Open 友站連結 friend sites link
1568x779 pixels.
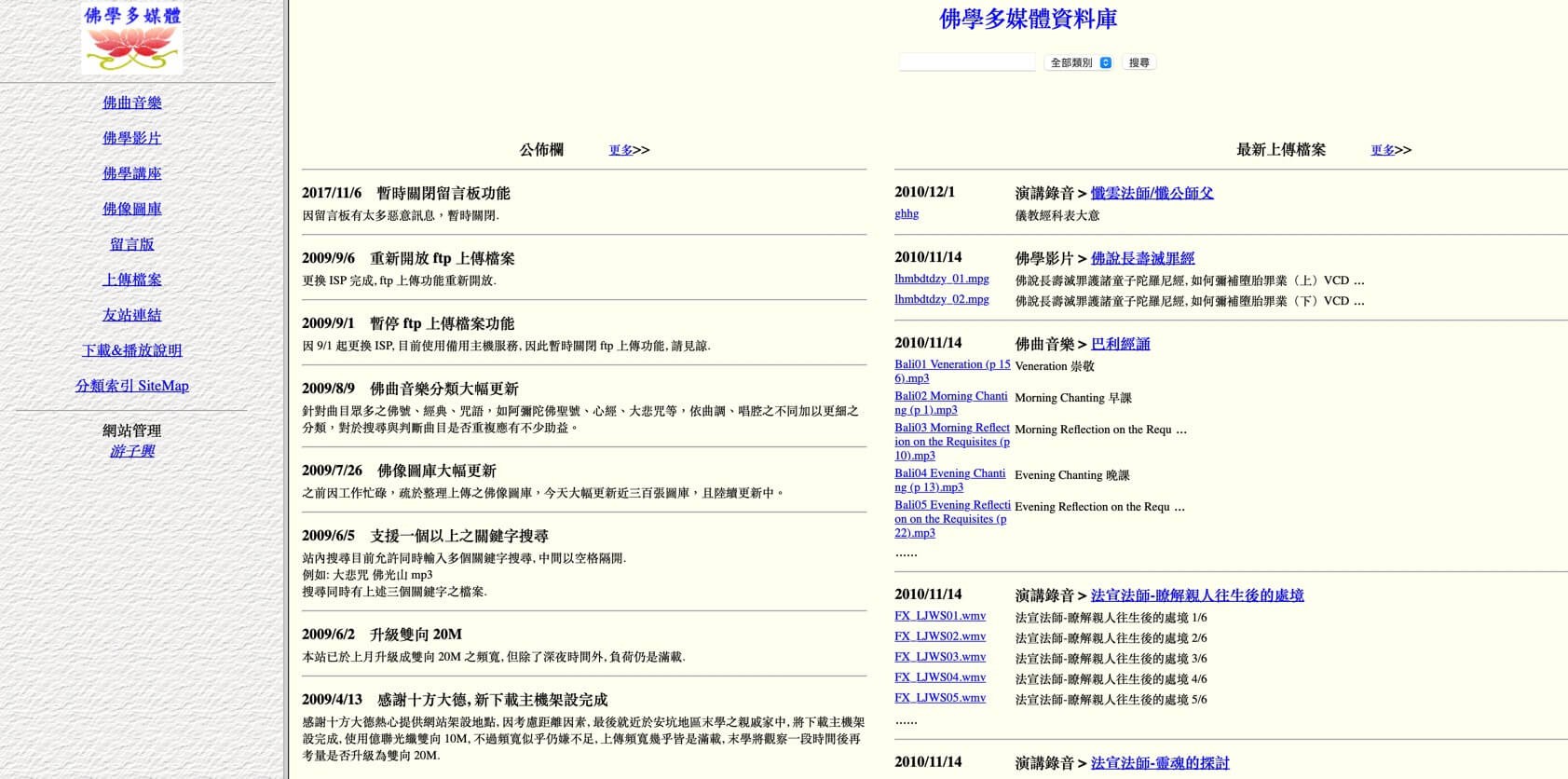[x=132, y=315]
